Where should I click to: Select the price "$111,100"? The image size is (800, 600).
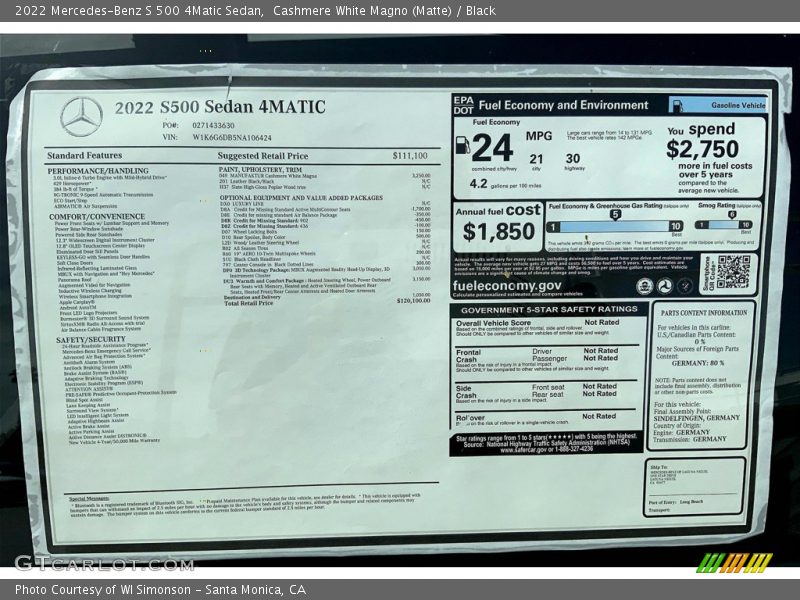tap(410, 156)
